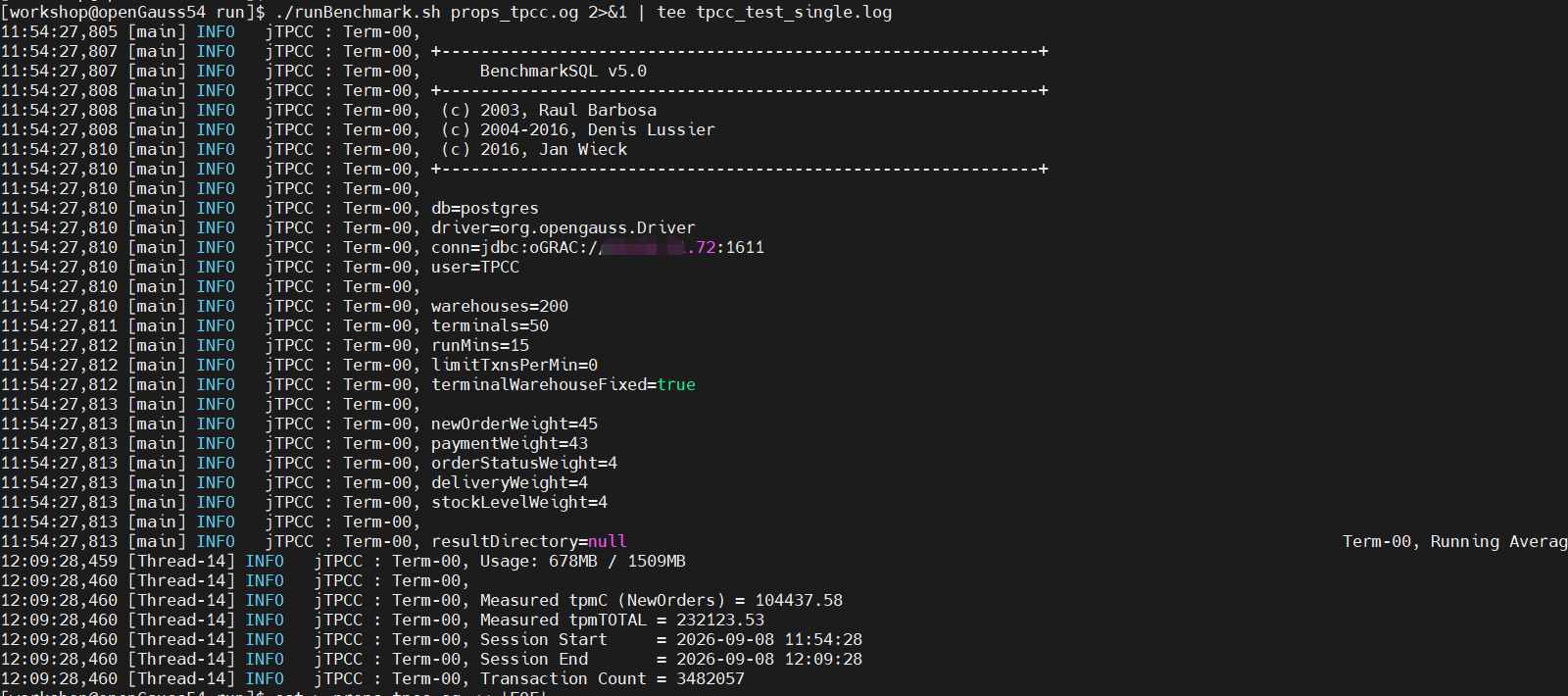Image resolution: width=1568 pixels, height=696 pixels.
Task: Select the BenchmarkSQL v5.0 banner text
Action: pos(563,71)
